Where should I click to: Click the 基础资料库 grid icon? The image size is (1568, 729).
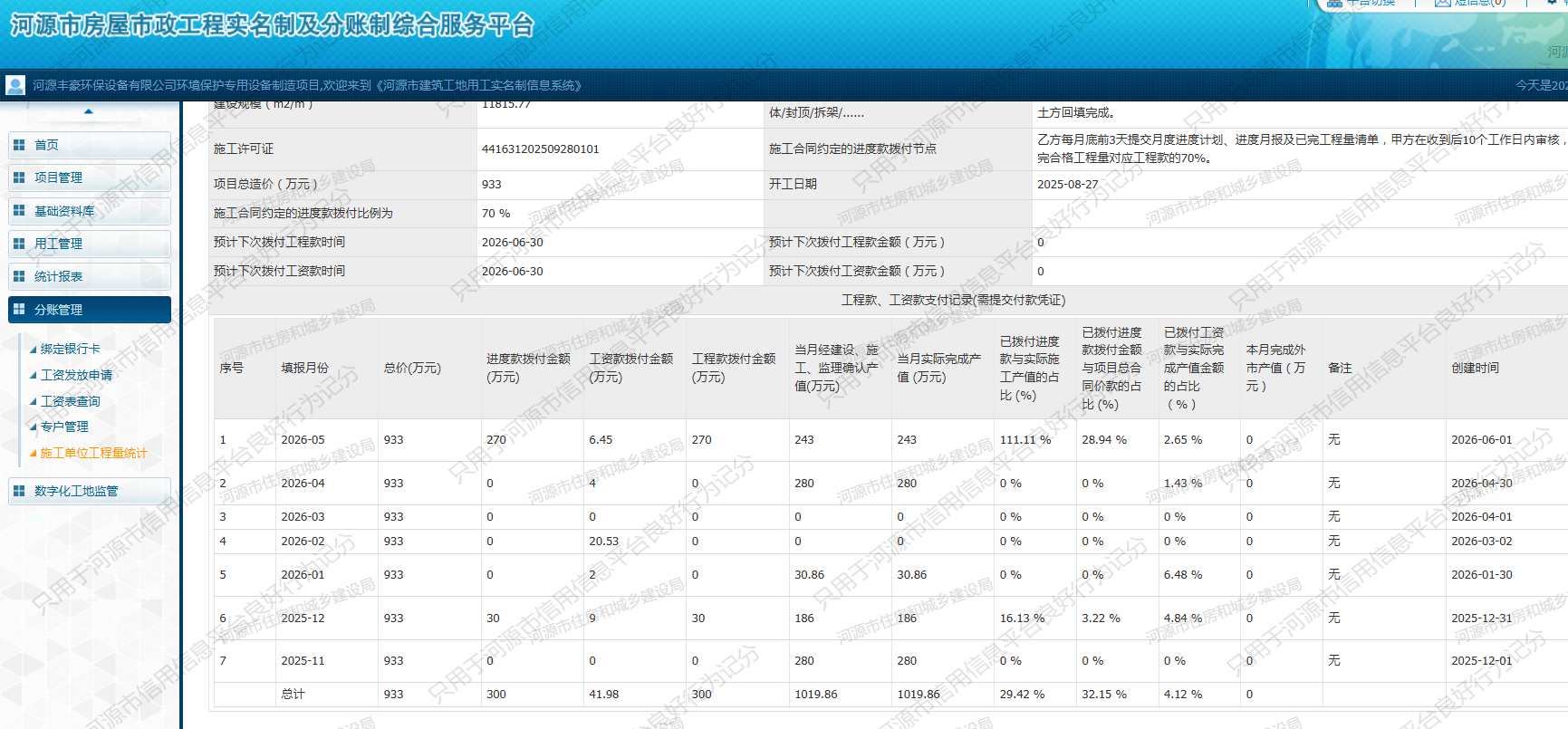19,211
